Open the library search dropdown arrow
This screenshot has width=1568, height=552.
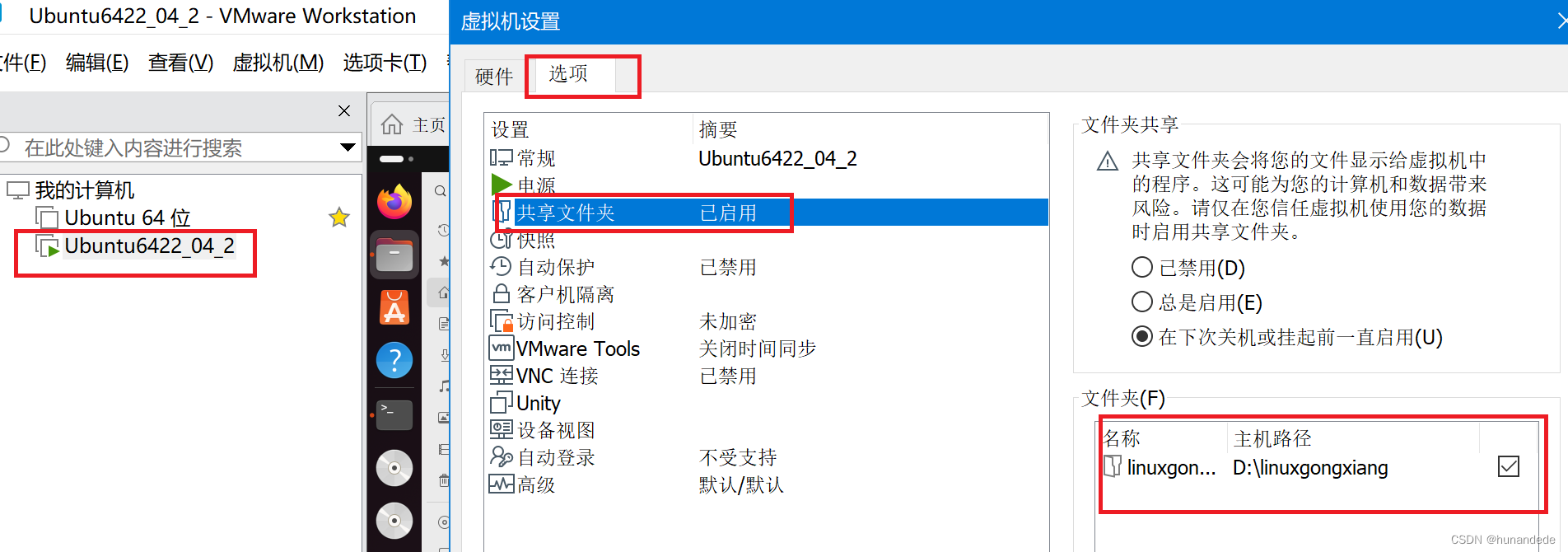point(348,147)
